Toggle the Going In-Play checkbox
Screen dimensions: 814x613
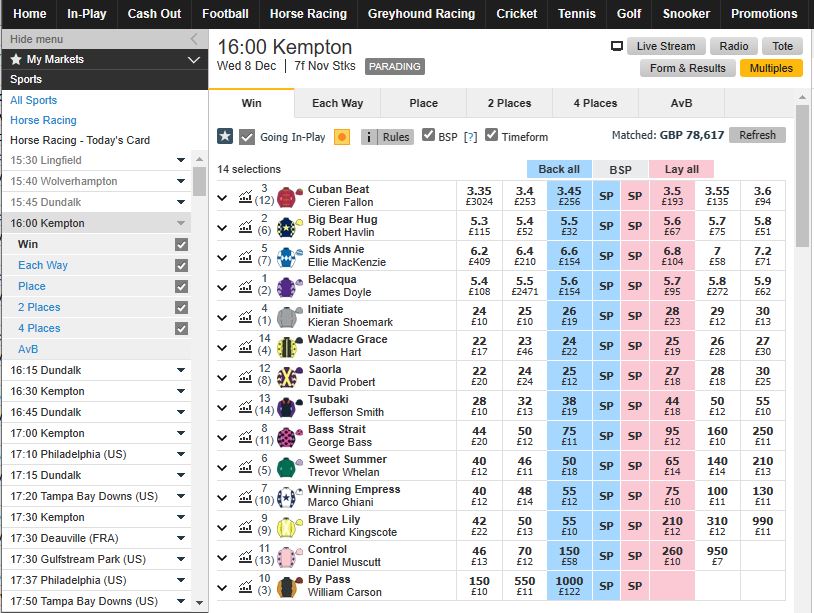[x=247, y=136]
